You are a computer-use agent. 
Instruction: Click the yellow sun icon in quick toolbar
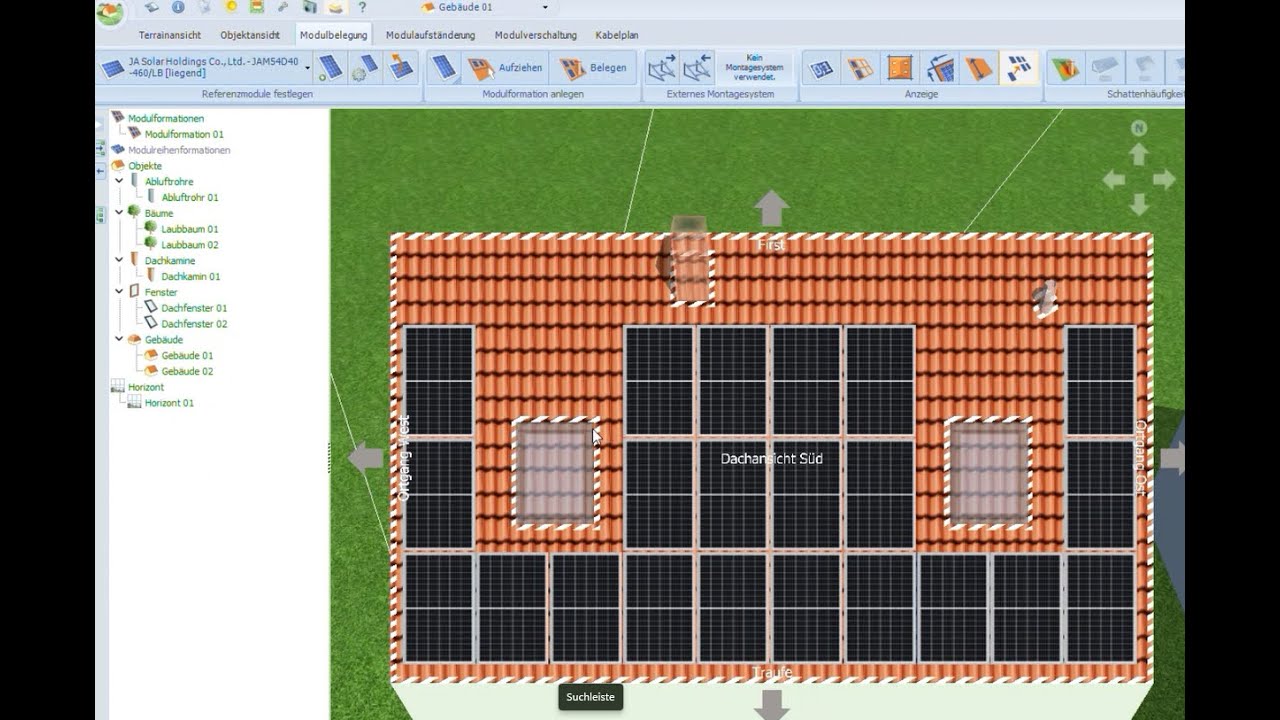[232, 7]
